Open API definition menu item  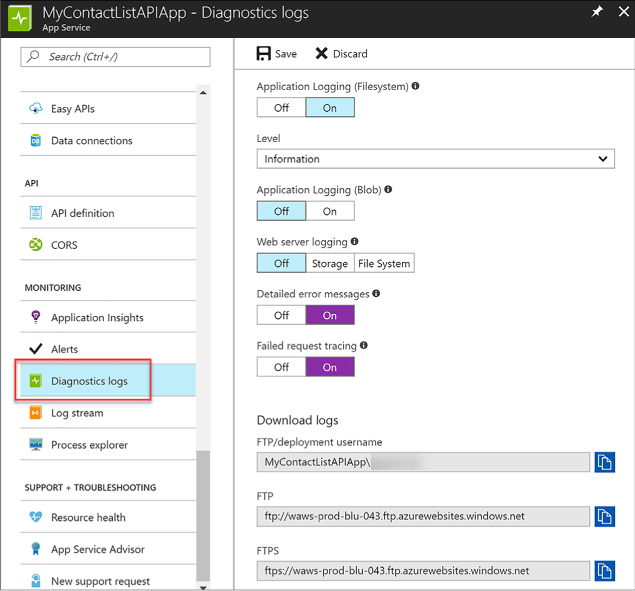coord(108,213)
